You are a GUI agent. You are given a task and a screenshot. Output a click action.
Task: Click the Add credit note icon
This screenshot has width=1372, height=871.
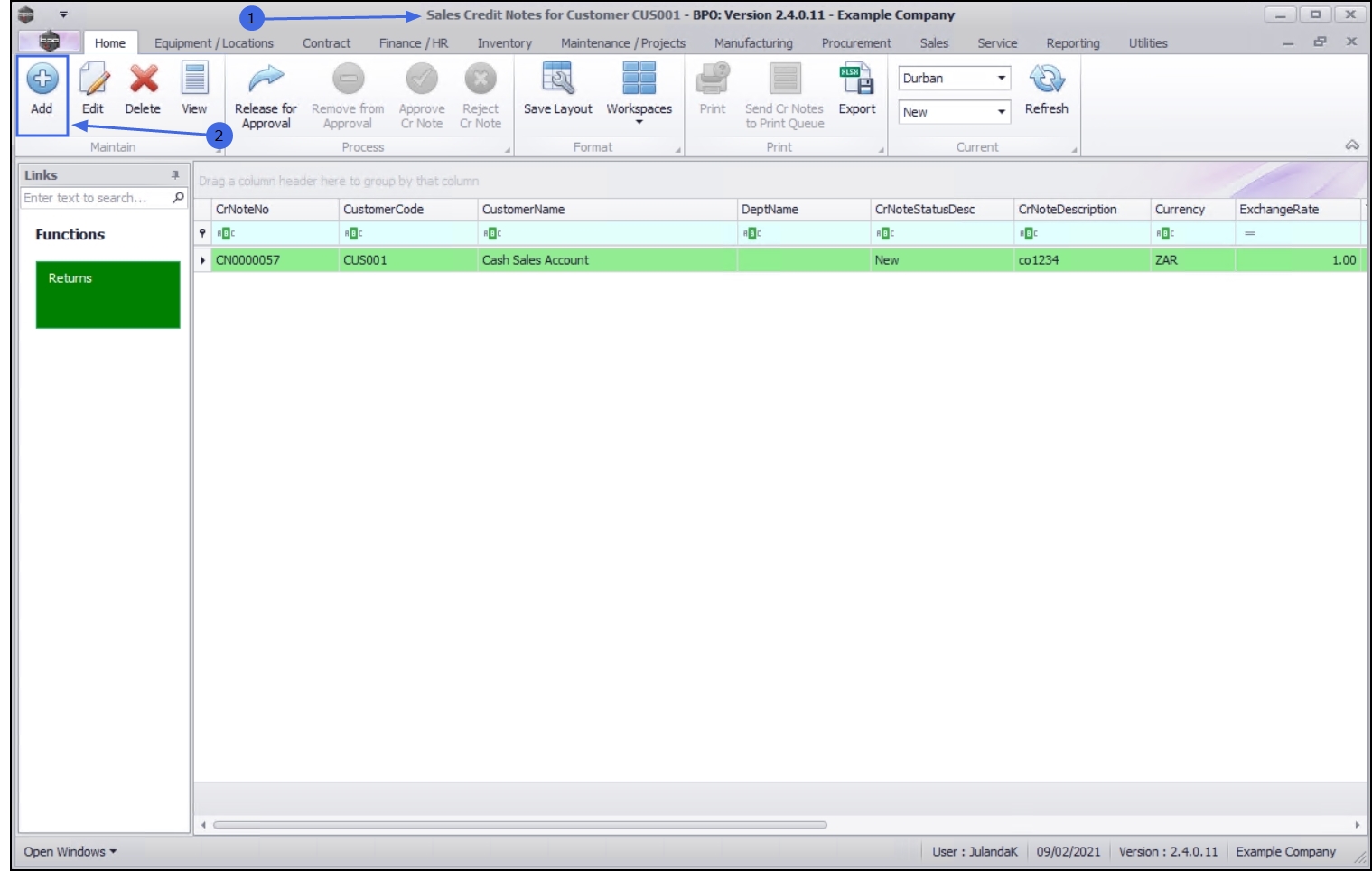42,80
